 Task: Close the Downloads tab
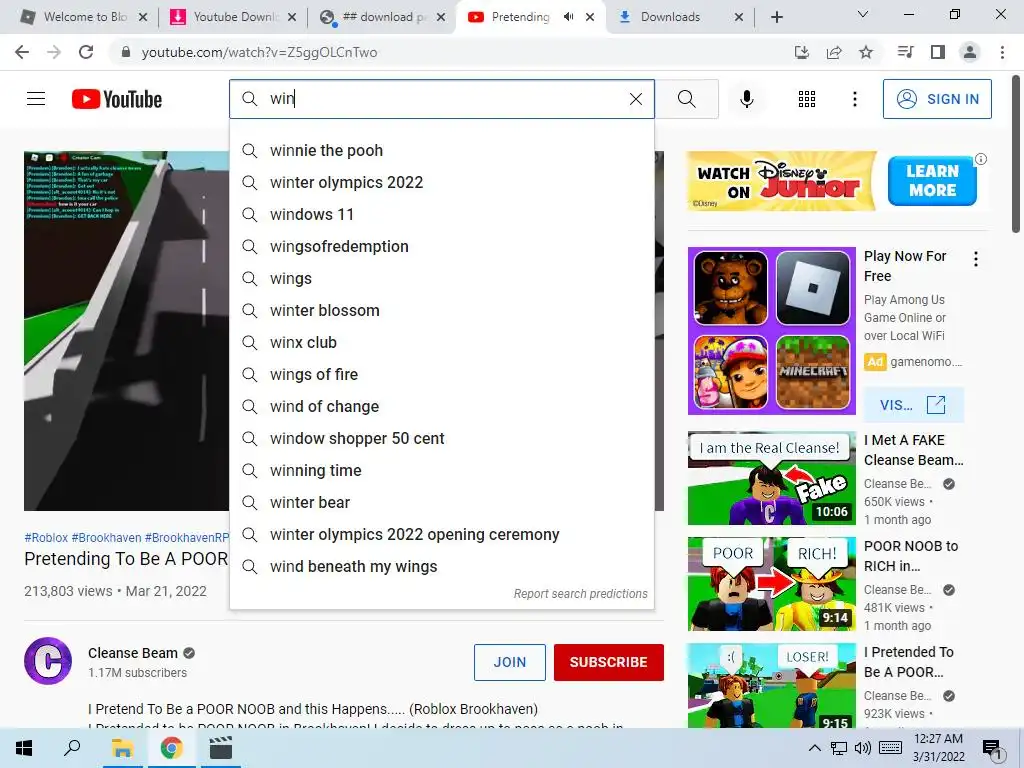pos(739,17)
